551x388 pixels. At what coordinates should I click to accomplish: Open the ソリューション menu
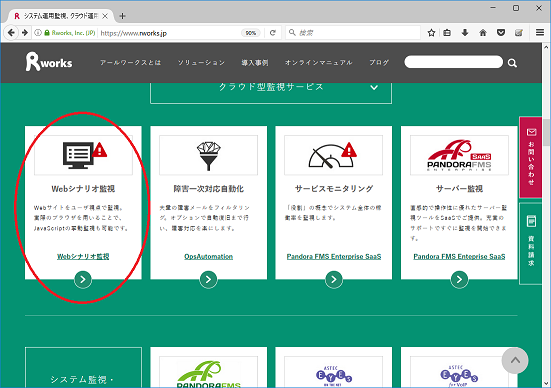(x=201, y=63)
